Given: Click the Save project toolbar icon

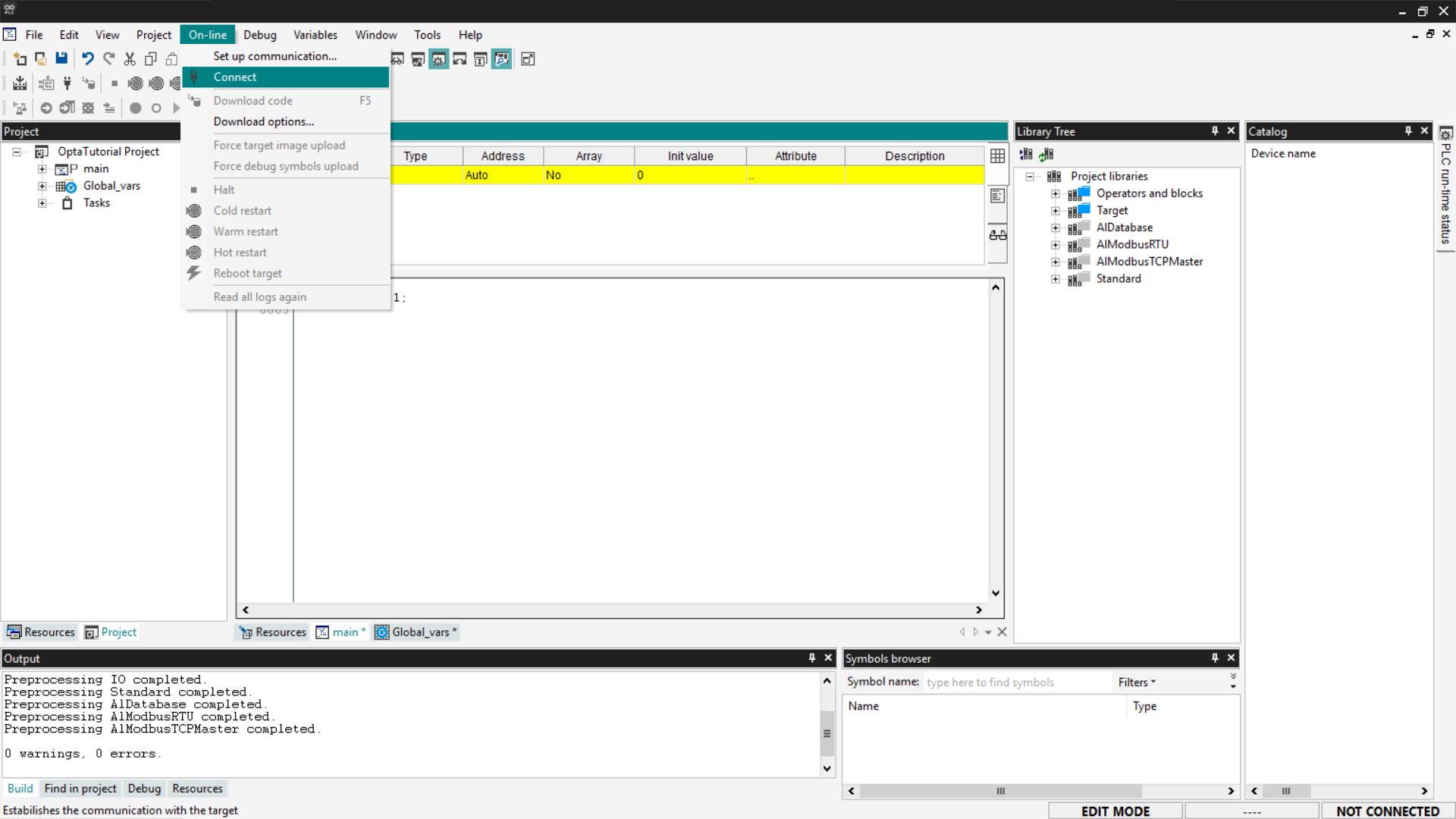Looking at the screenshot, I should click(x=61, y=59).
